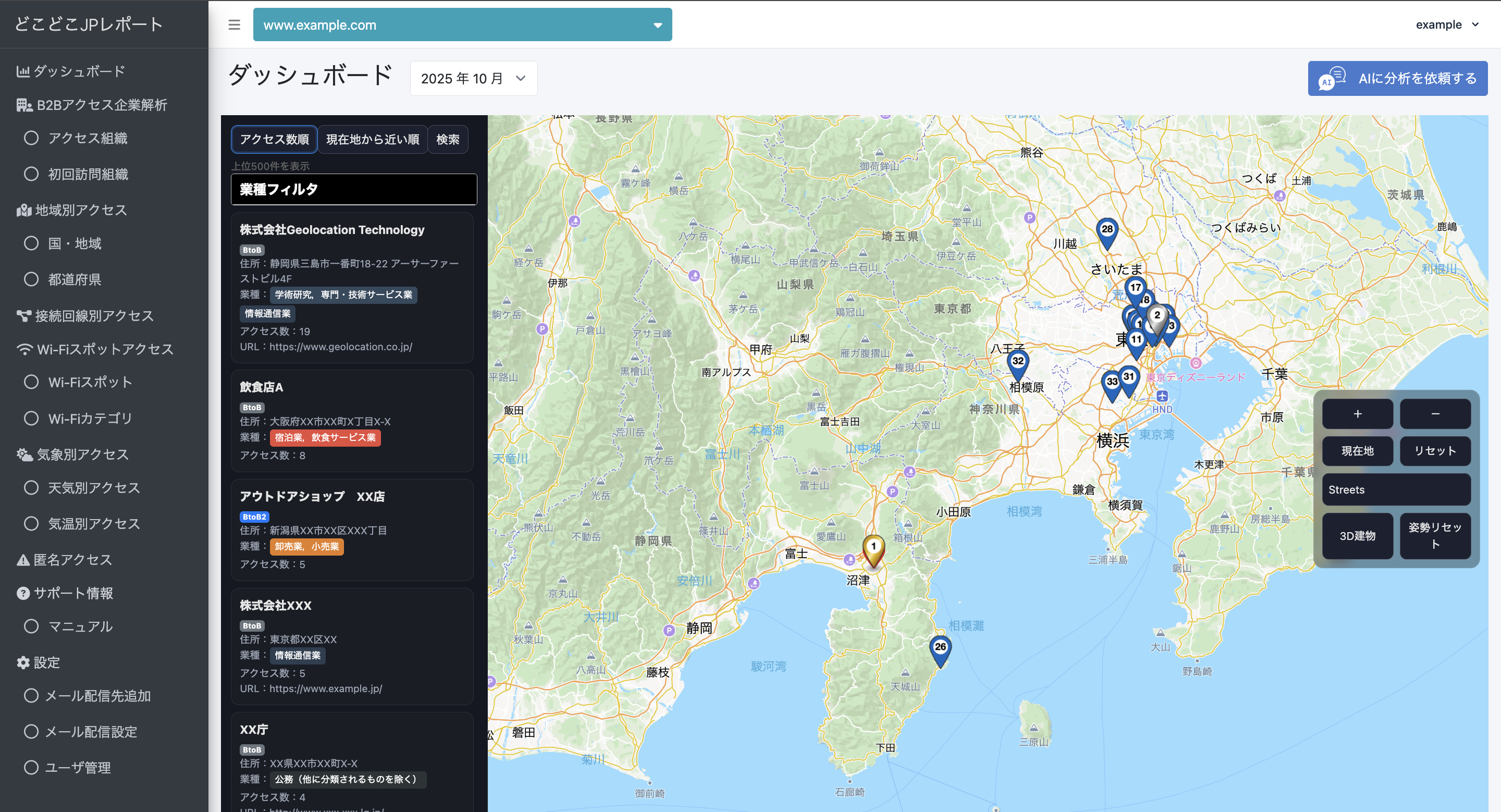This screenshot has height=812, width=1501.
Task: Click the gold map pin numbered 1
Action: (873, 549)
